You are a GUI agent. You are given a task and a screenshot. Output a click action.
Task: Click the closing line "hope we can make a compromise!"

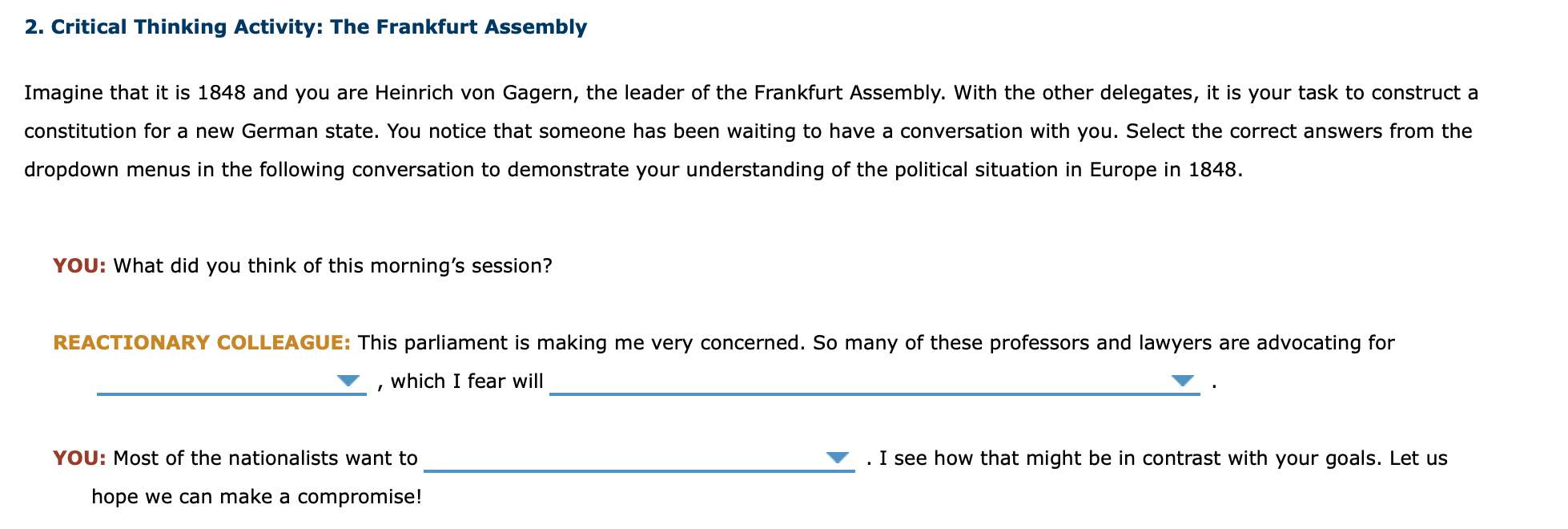click(x=256, y=497)
